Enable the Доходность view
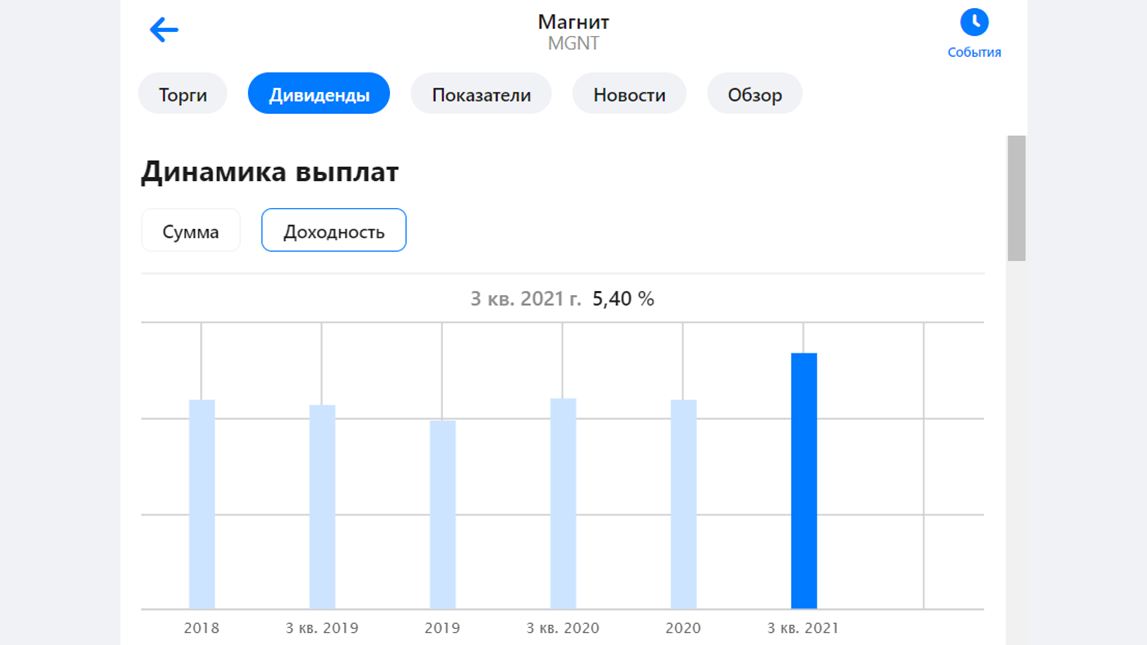 (333, 229)
